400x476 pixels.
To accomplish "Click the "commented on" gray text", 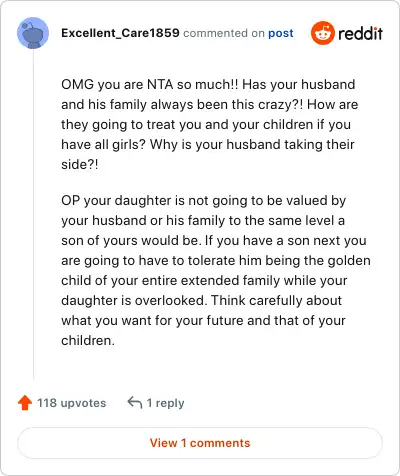I will coord(224,33).
